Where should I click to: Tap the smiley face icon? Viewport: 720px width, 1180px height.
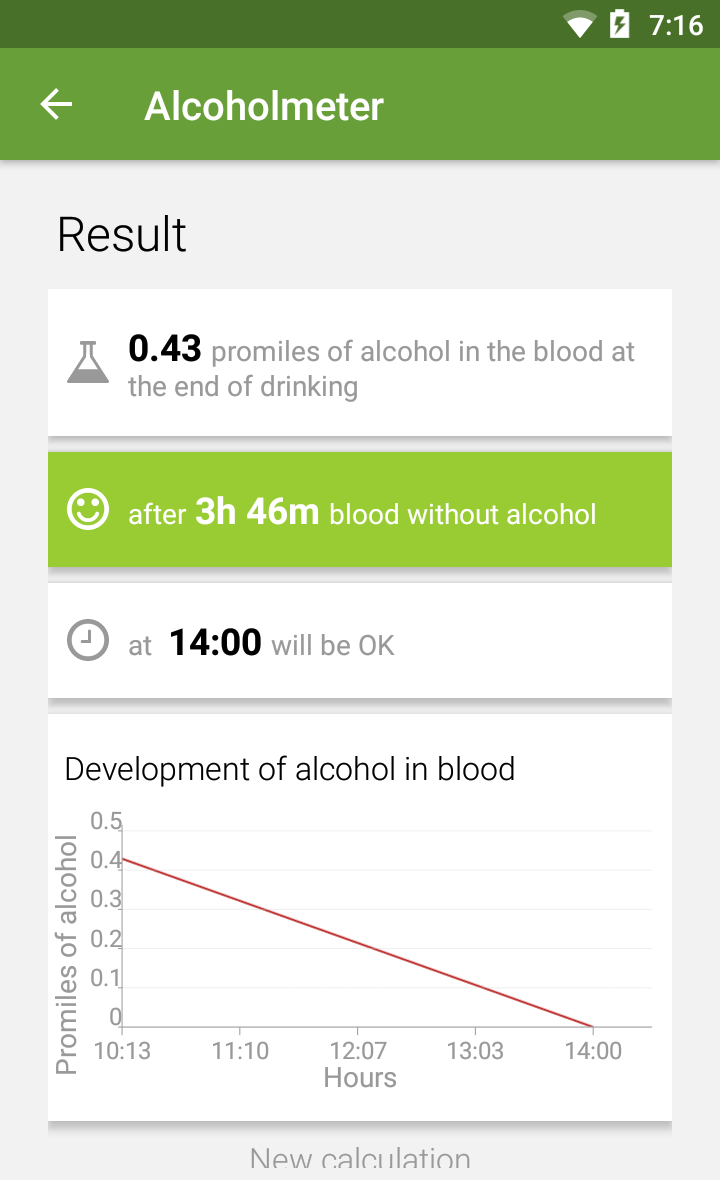(x=88, y=509)
